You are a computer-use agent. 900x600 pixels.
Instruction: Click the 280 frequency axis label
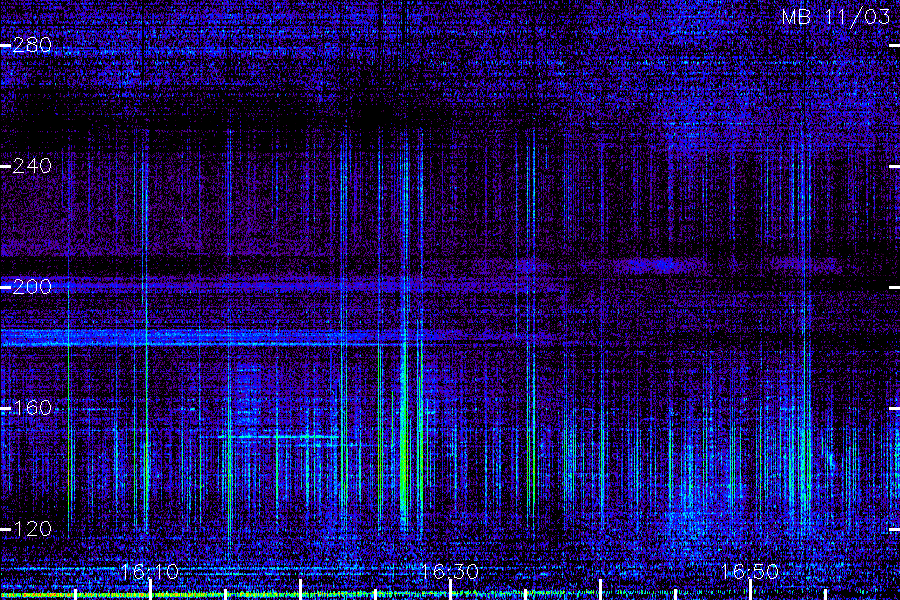pos(32,45)
